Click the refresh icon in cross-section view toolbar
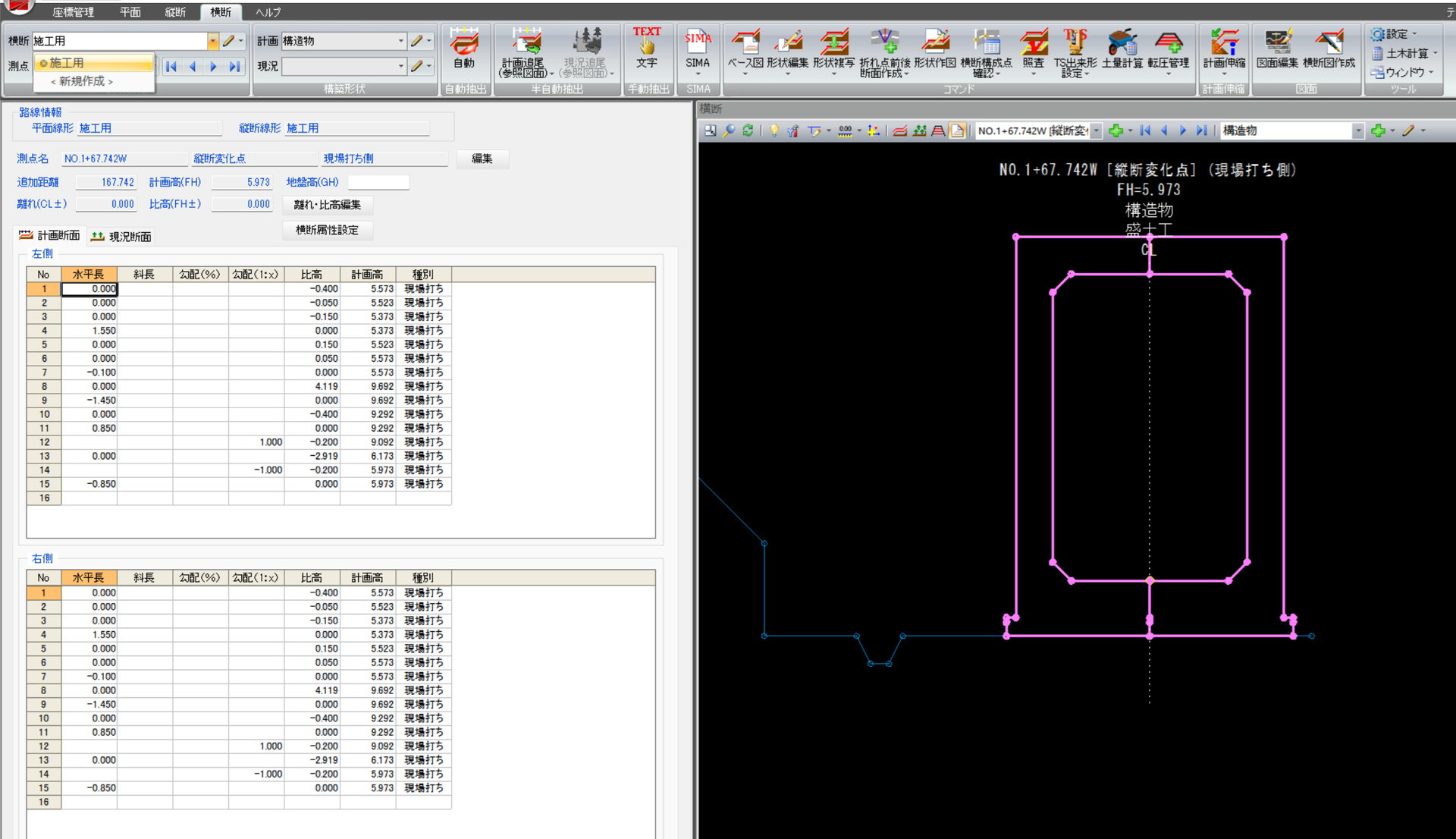The width and height of the screenshot is (1456, 839). (748, 130)
